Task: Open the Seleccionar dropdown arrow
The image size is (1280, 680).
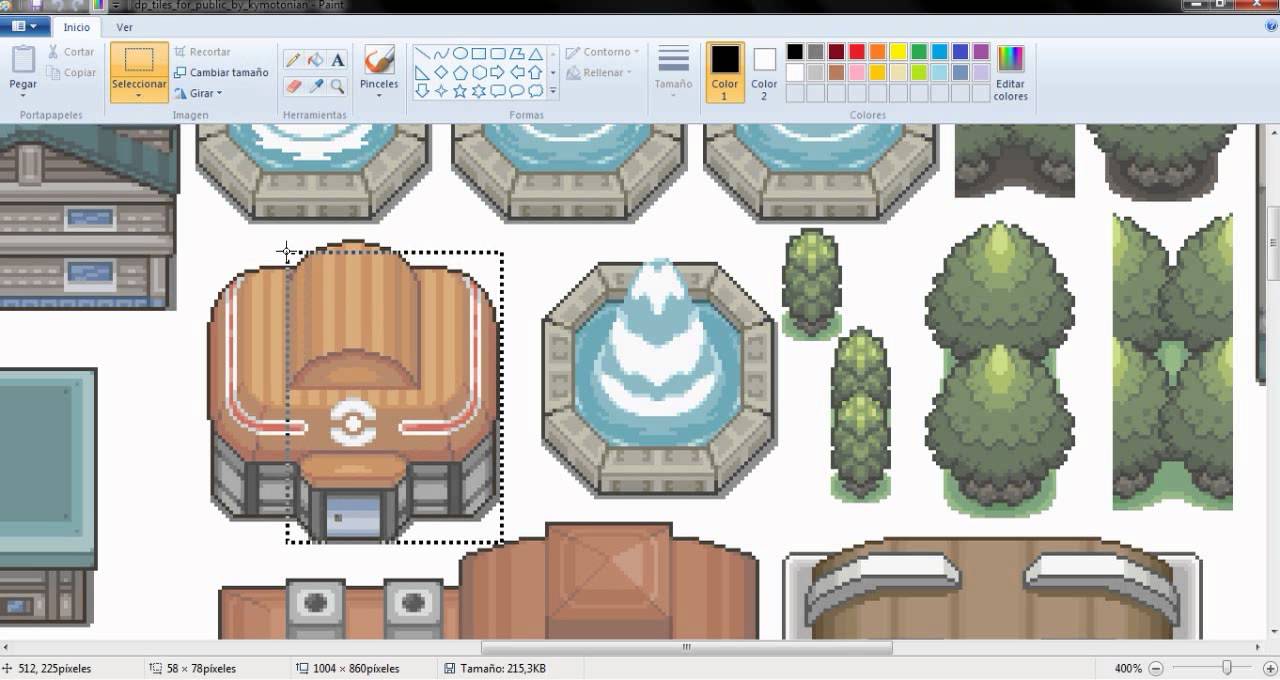Action: click(x=139, y=96)
